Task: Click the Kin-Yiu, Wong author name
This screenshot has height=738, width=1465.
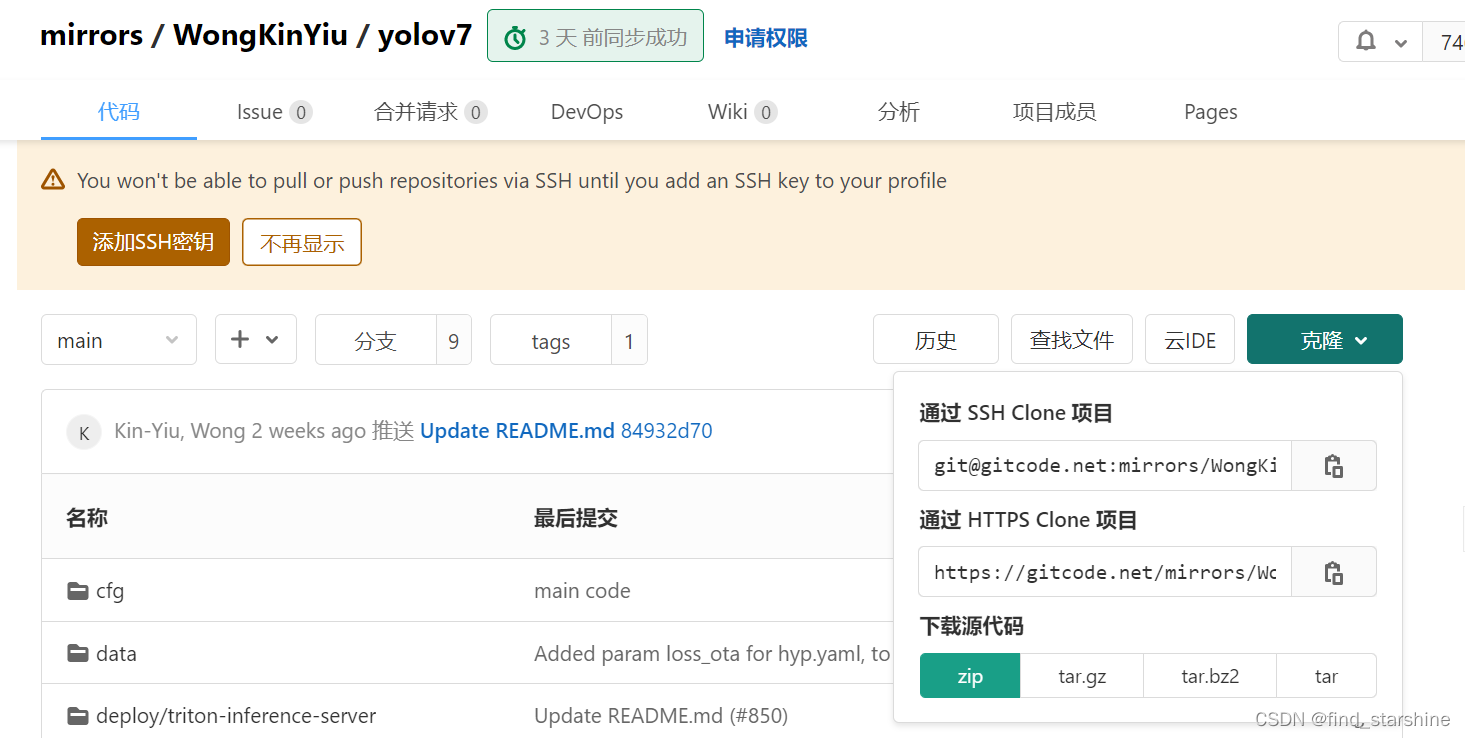Action: point(180,431)
